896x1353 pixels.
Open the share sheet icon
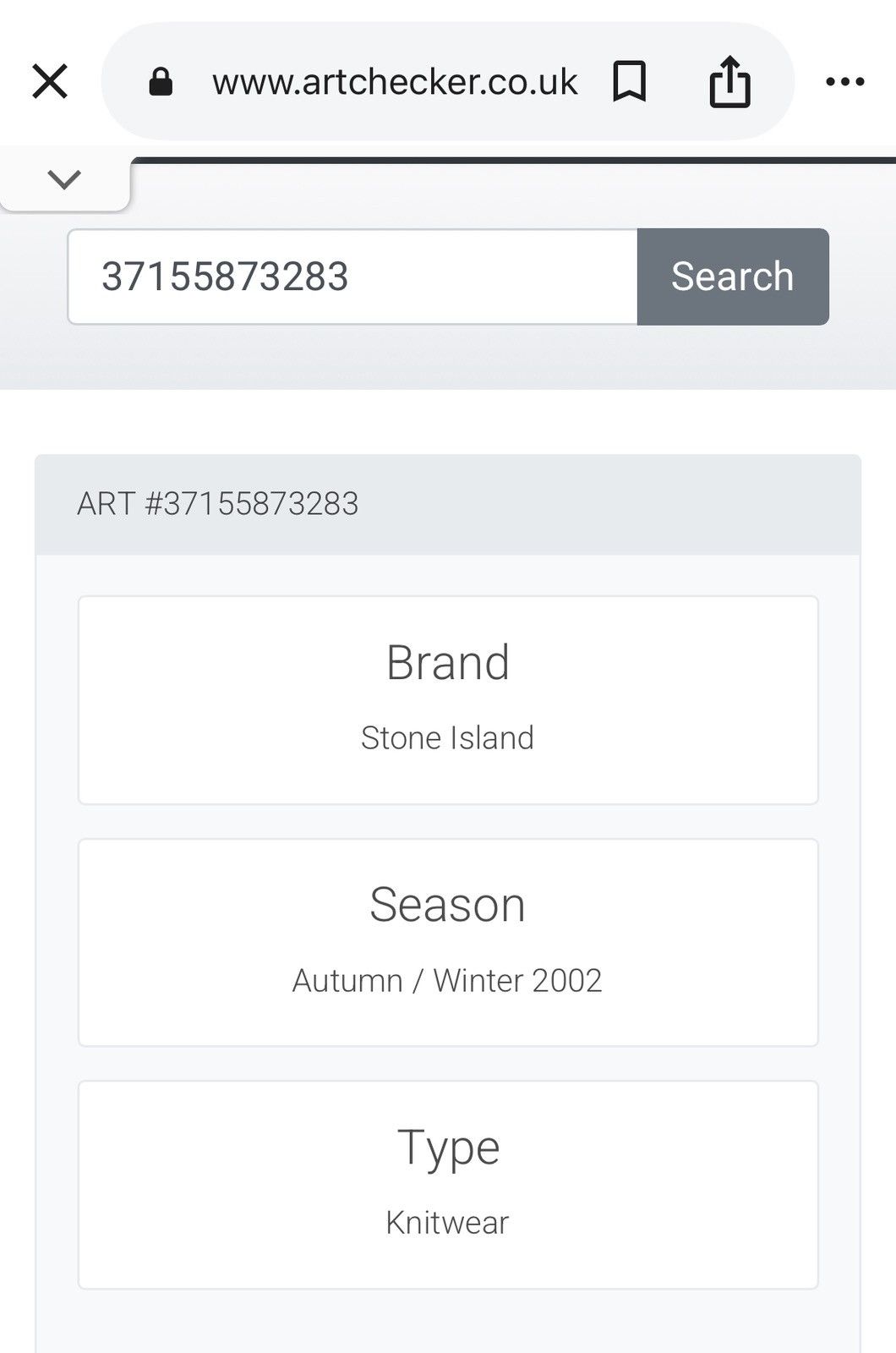point(729,81)
